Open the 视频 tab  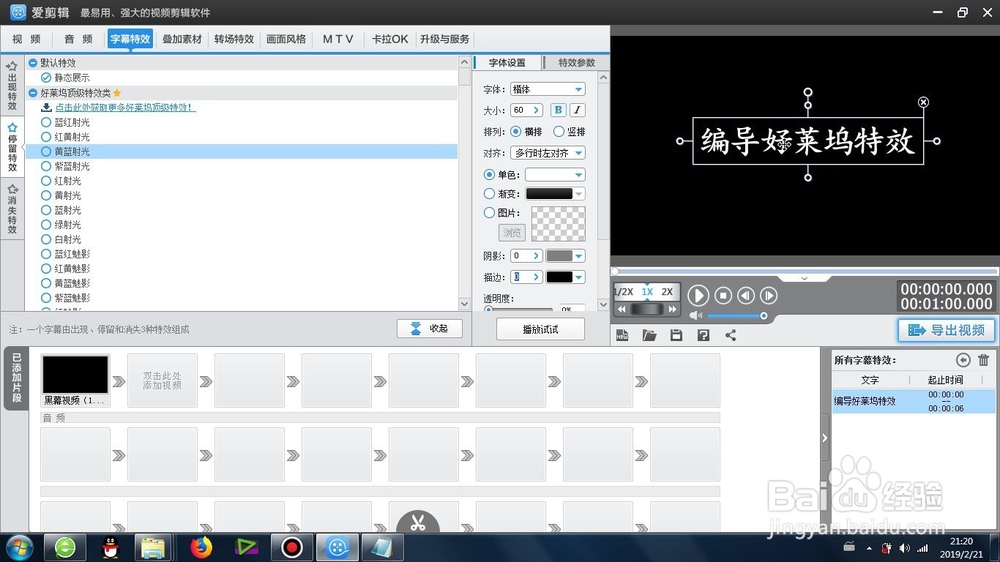coord(26,39)
